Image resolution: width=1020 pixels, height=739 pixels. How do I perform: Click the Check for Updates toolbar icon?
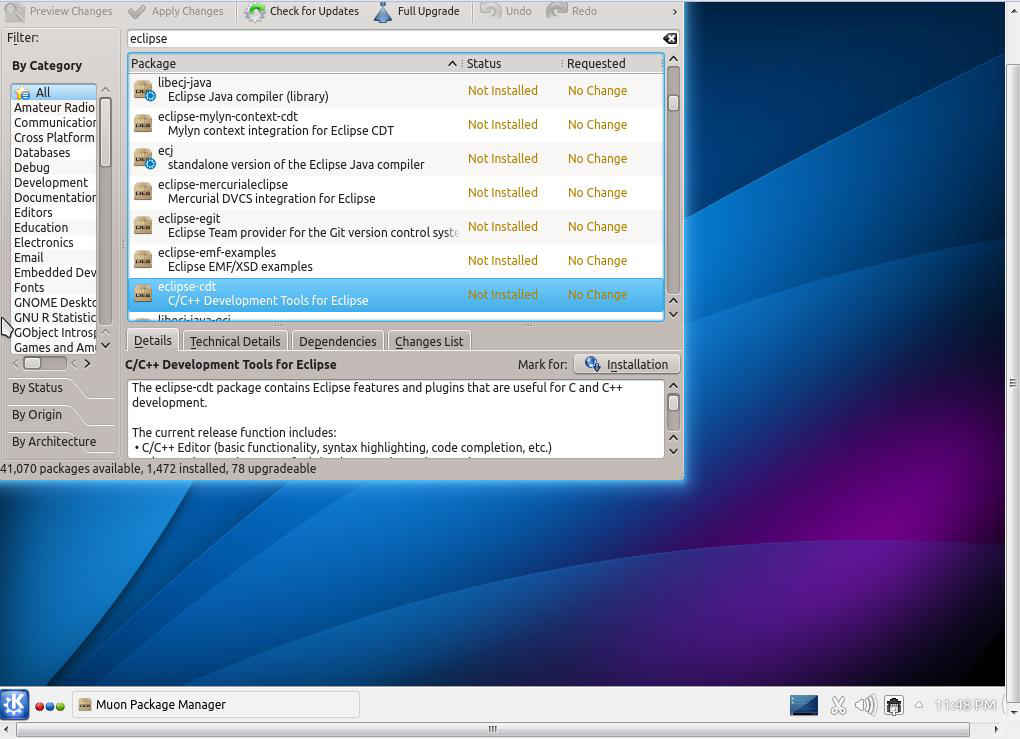coord(255,12)
